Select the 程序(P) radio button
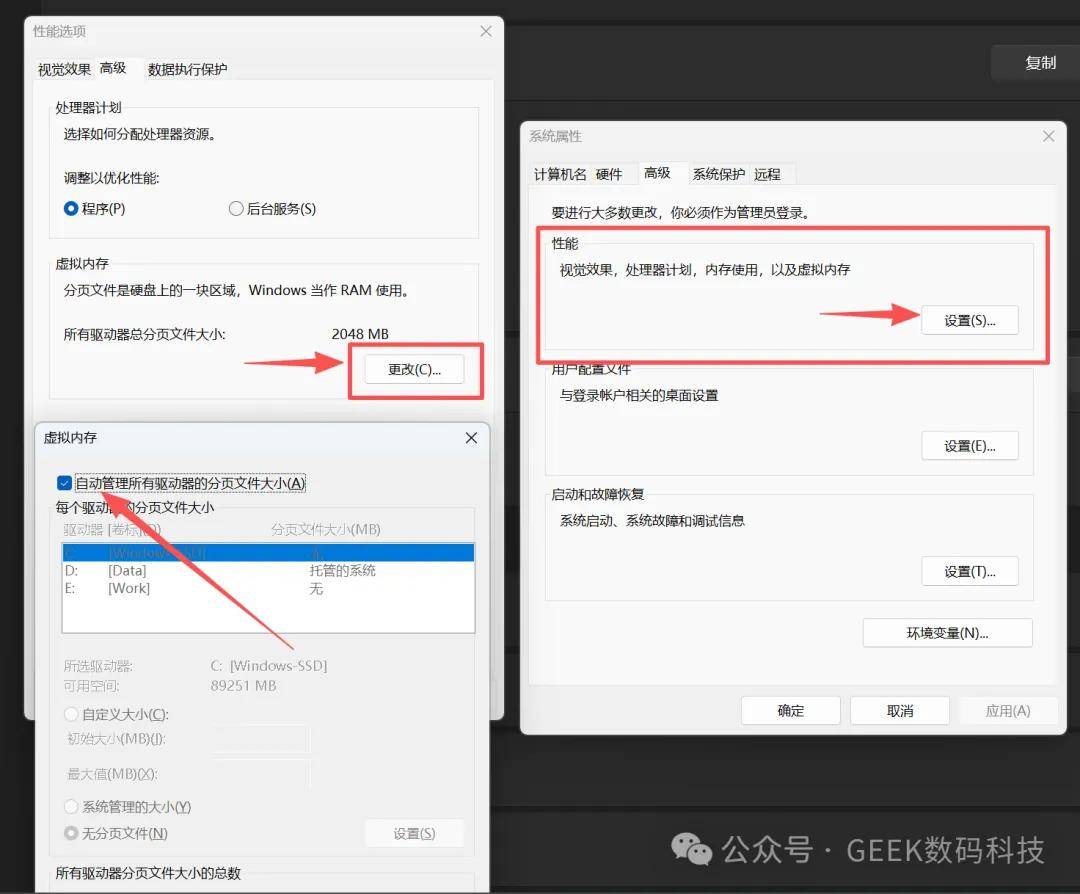 pyautogui.click(x=71, y=209)
